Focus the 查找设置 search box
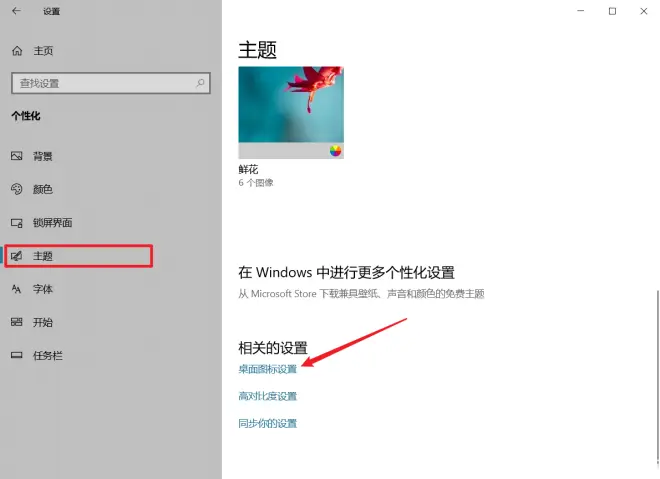This screenshot has width=660, height=479. click(x=111, y=83)
